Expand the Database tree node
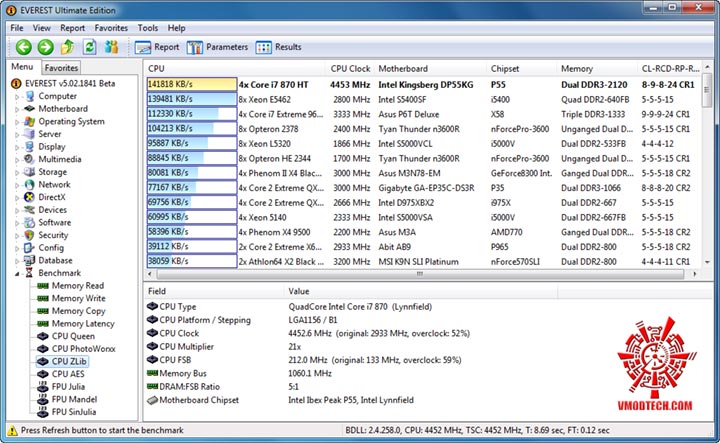Image resolution: width=720 pixels, height=443 pixels. (17, 261)
